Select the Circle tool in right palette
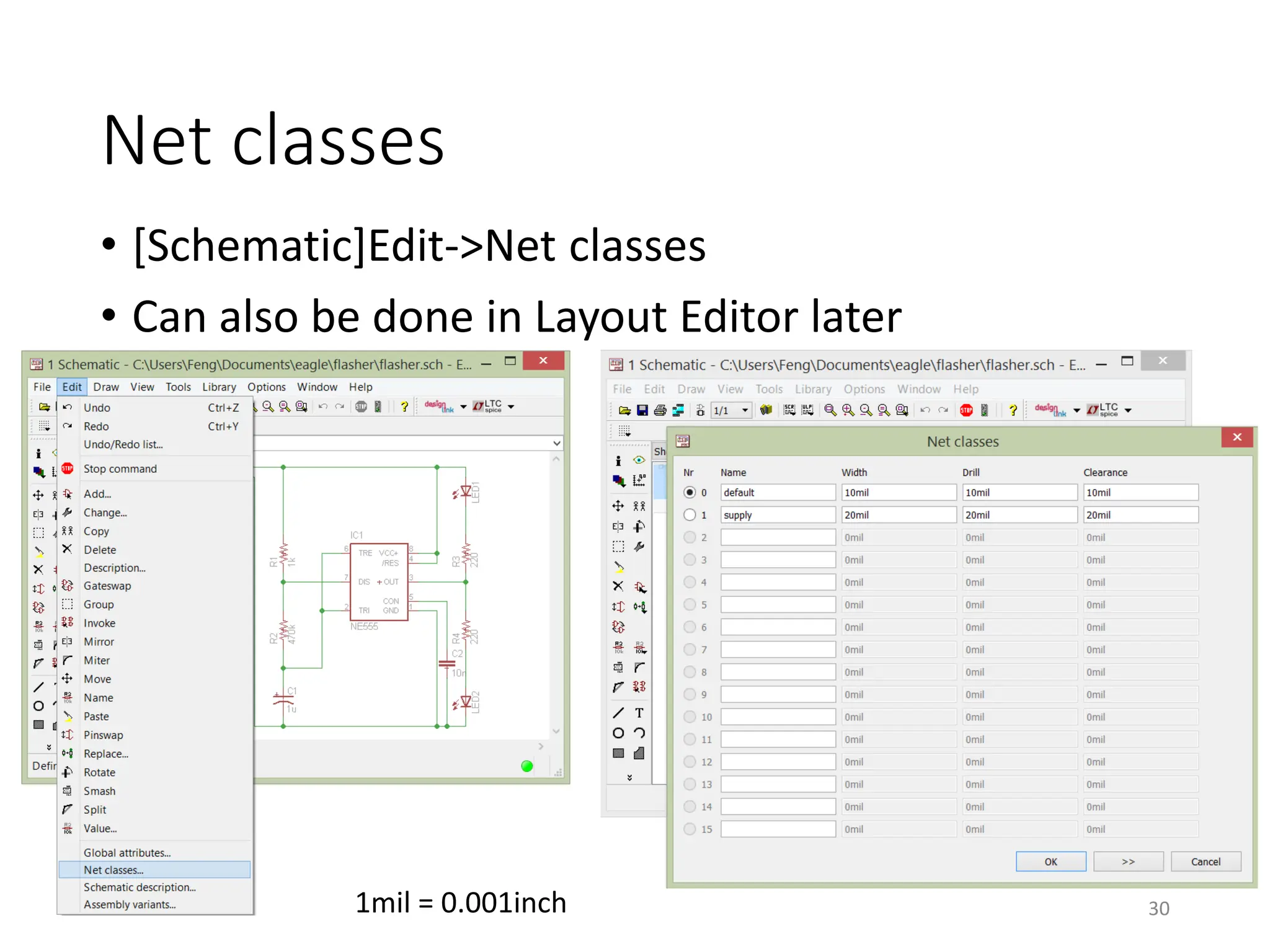Screen dimensions: 1270x952 click(x=618, y=733)
